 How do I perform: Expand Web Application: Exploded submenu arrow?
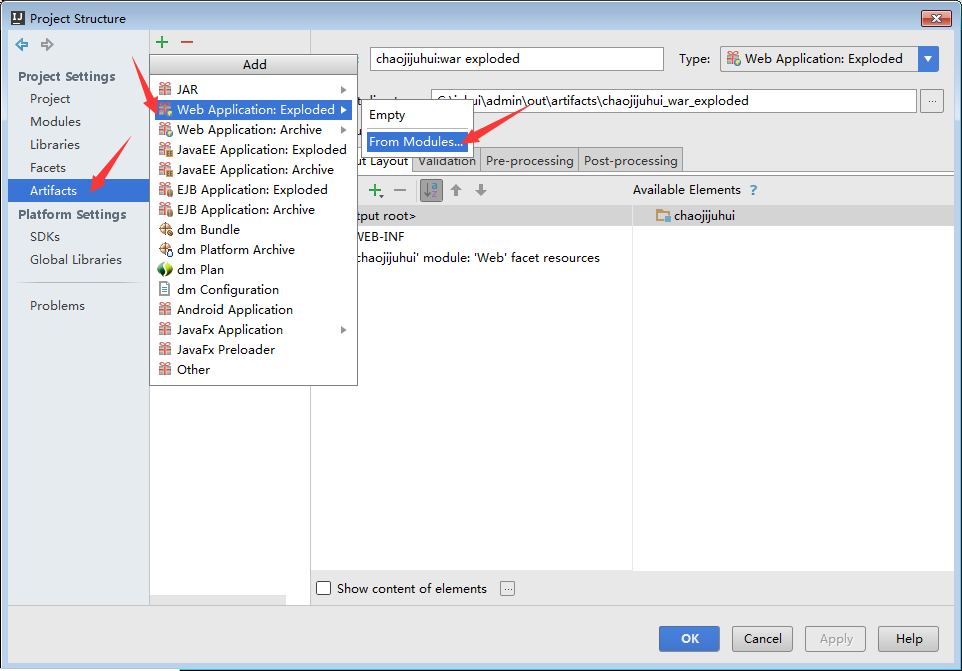(x=344, y=110)
